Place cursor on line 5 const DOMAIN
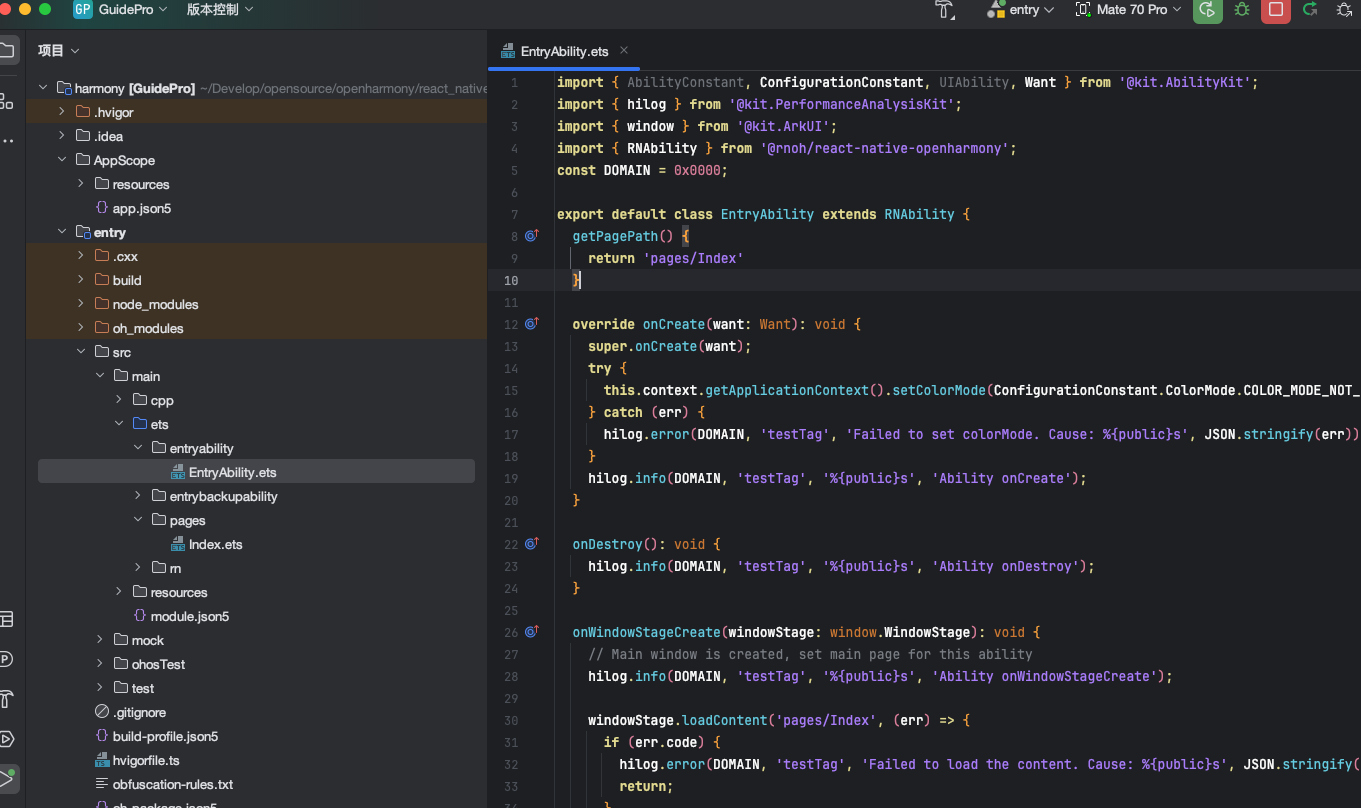The width and height of the screenshot is (1361, 808). coord(642,170)
